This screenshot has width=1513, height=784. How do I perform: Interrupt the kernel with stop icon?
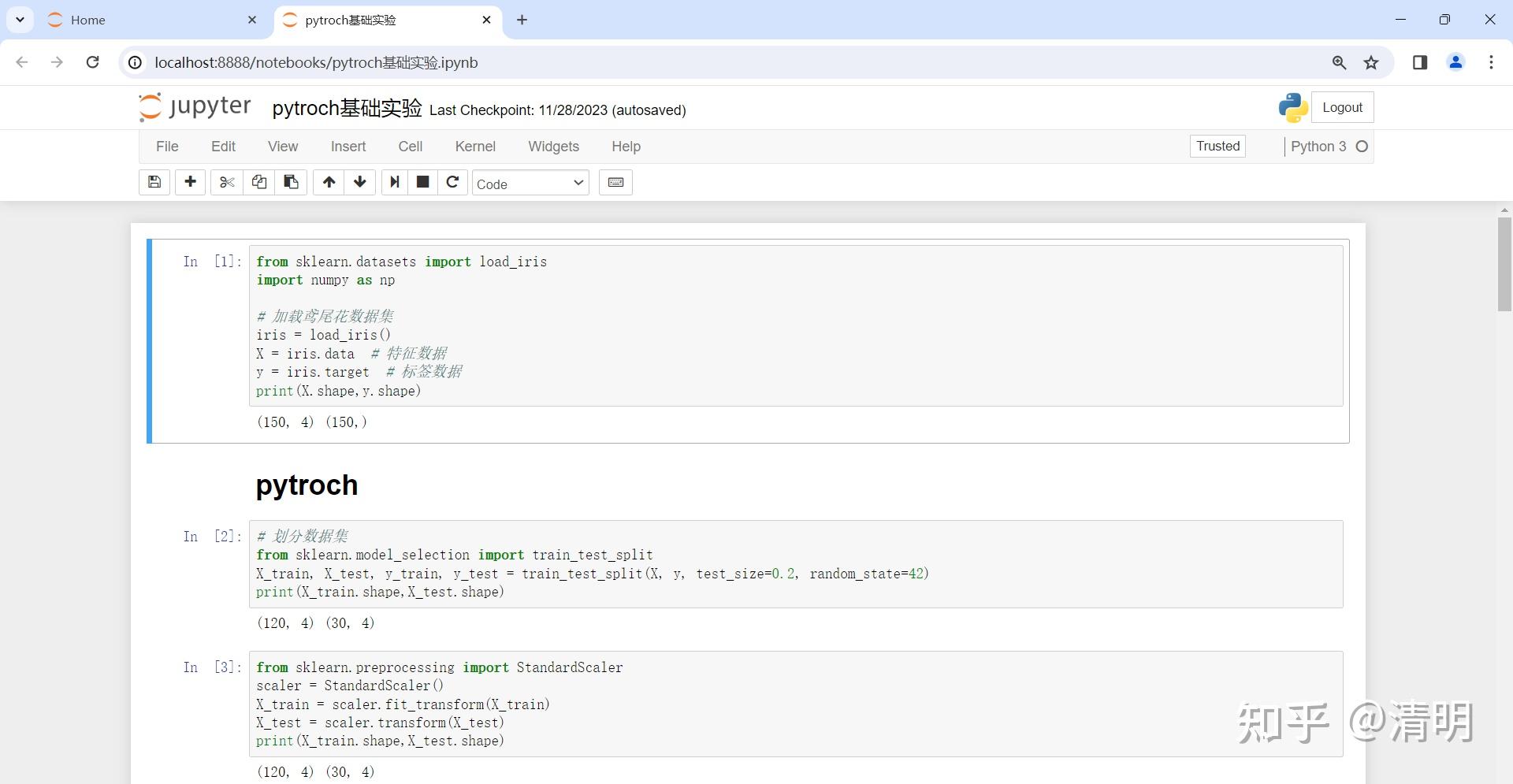[422, 182]
